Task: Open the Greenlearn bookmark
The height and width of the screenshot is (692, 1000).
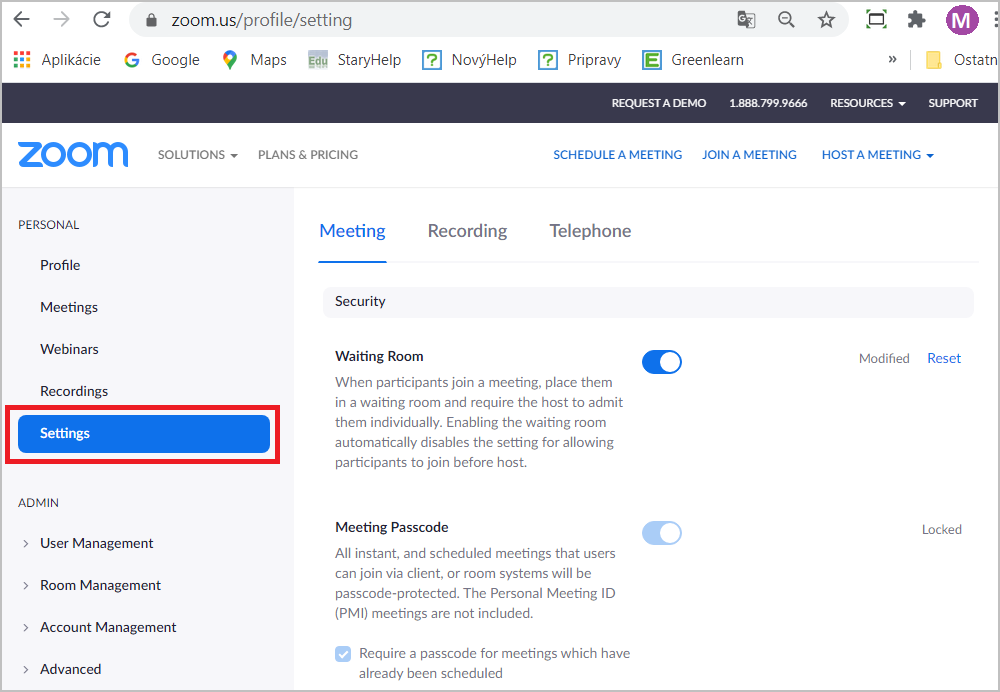Action: (x=693, y=60)
